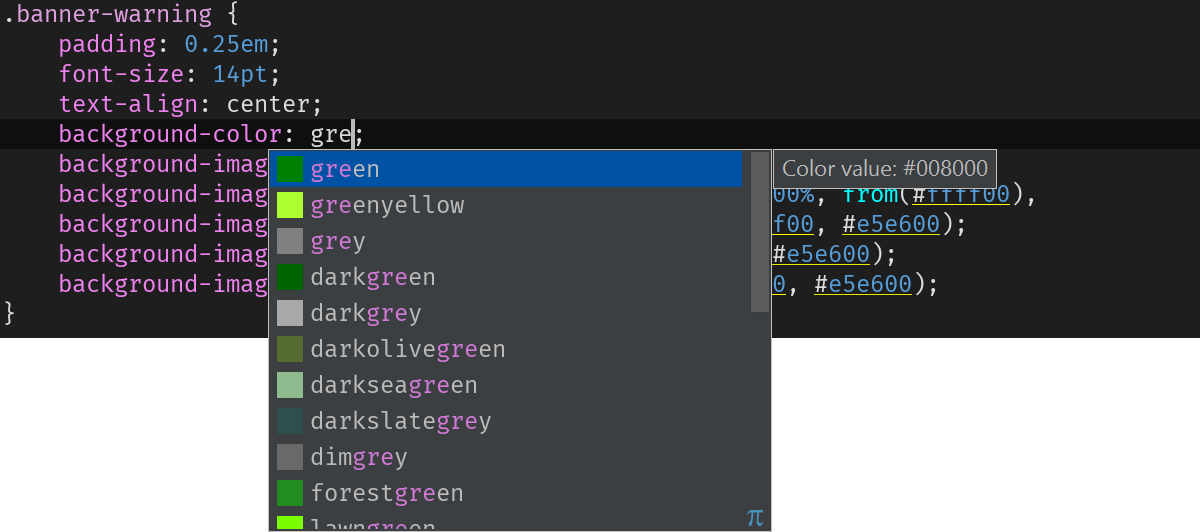Screen dimensions: 1200x532
Task: Select darkseagreen suggestion
Action: [x=507, y=385]
